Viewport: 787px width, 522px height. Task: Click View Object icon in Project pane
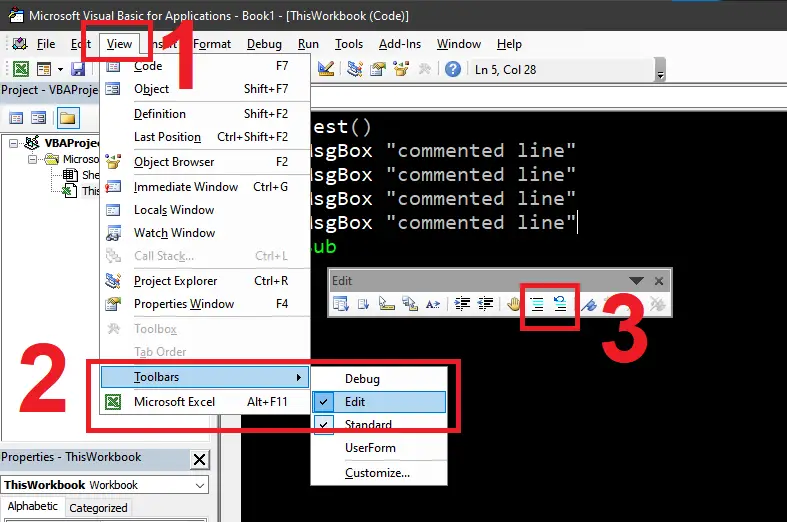(38, 118)
